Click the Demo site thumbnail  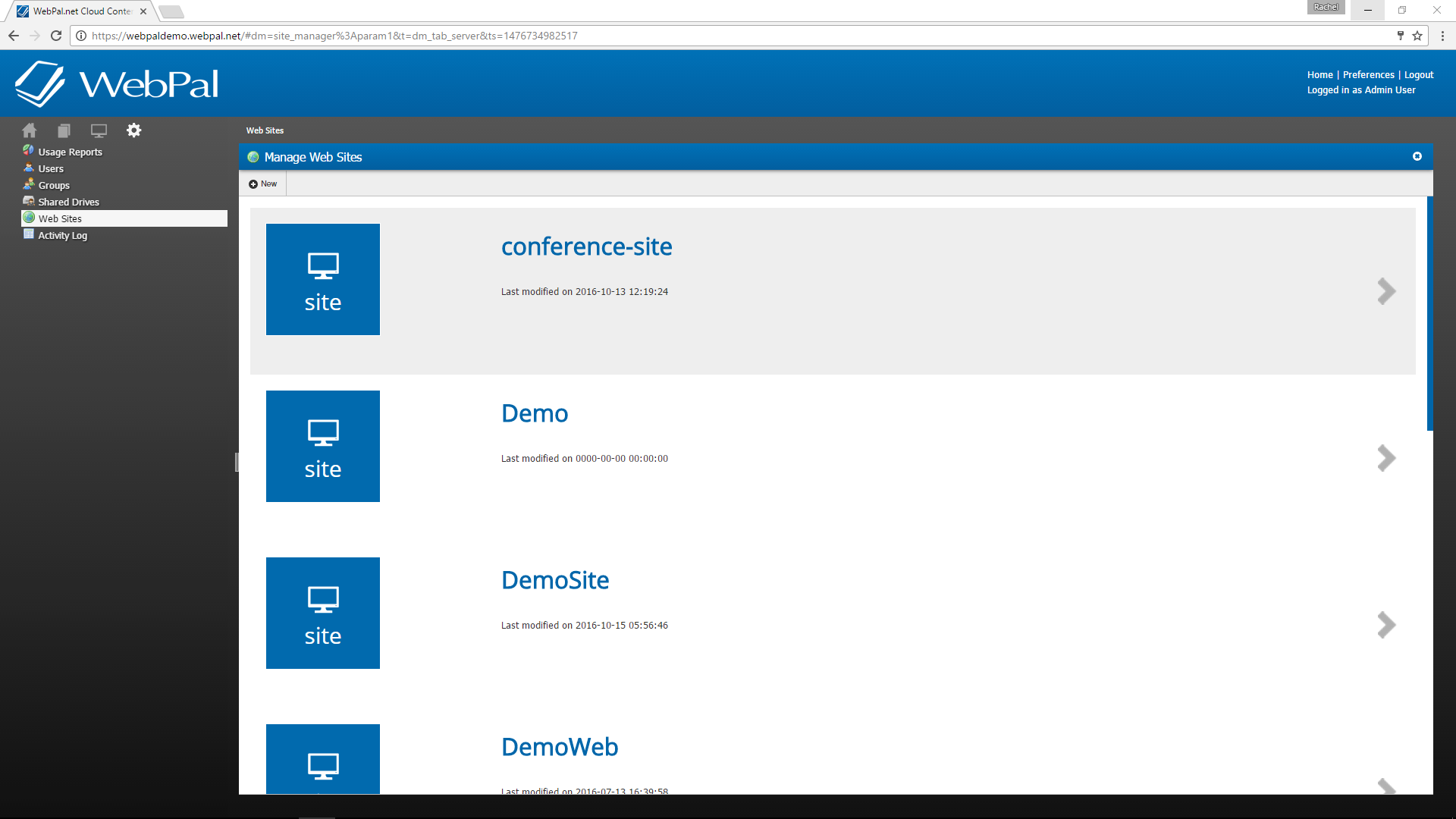[323, 446]
